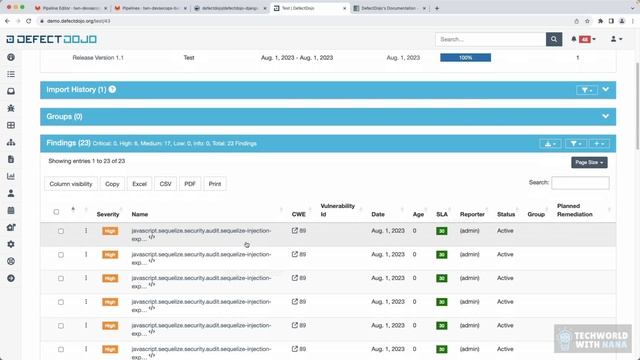
Task: Open the Calendar icon in sidebar
Action: click(x=11, y=210)
